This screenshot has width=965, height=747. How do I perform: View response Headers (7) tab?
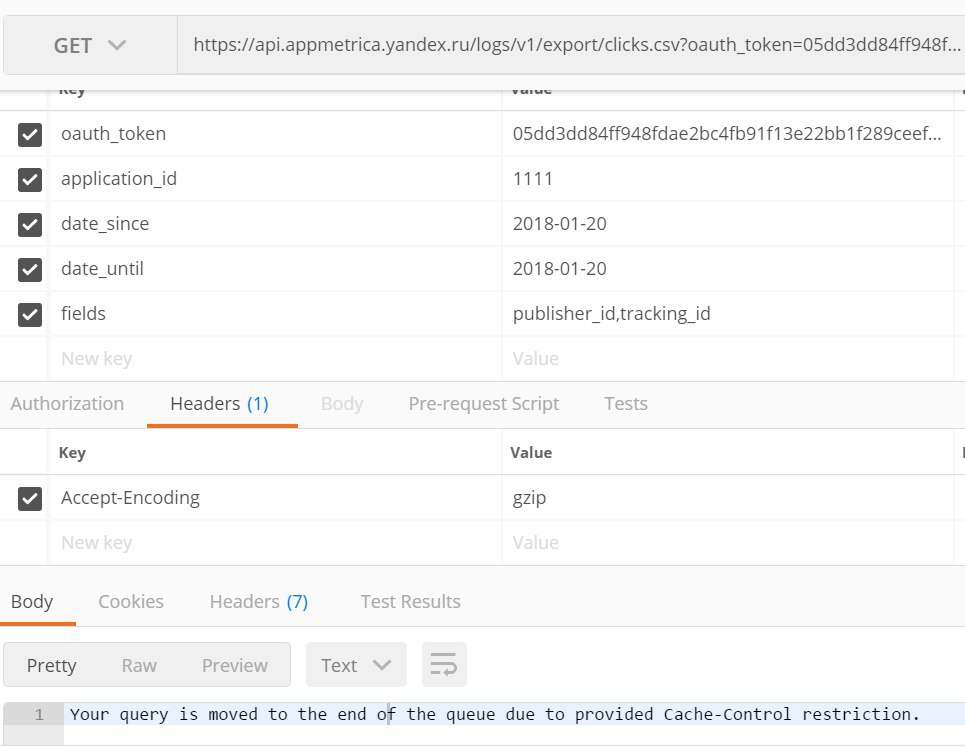[x=259, y=601]
